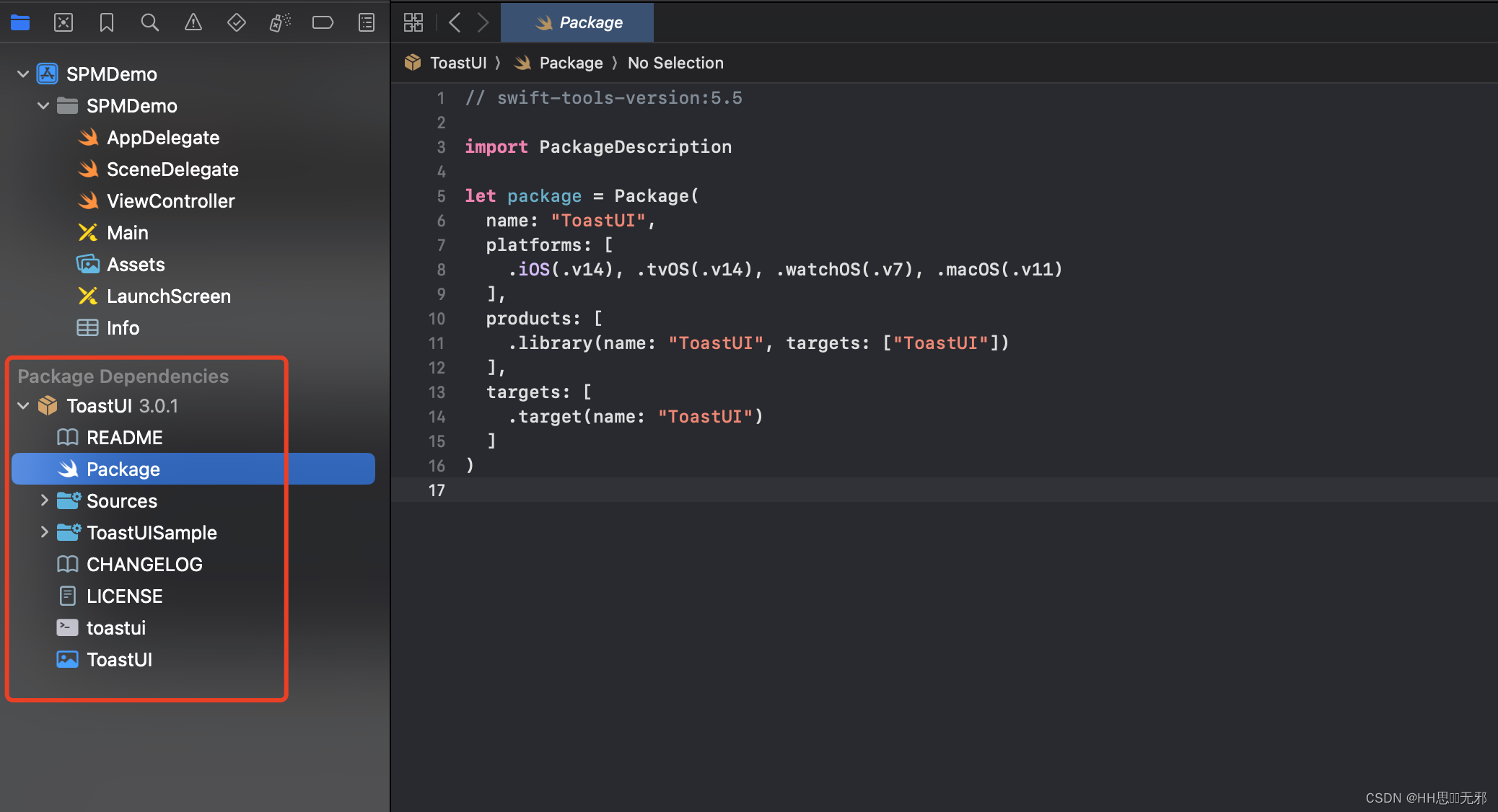Viewport: 1498px width, 812px height.
Task: Switch to Source Control navigator
Action: (x=63, y=23)
